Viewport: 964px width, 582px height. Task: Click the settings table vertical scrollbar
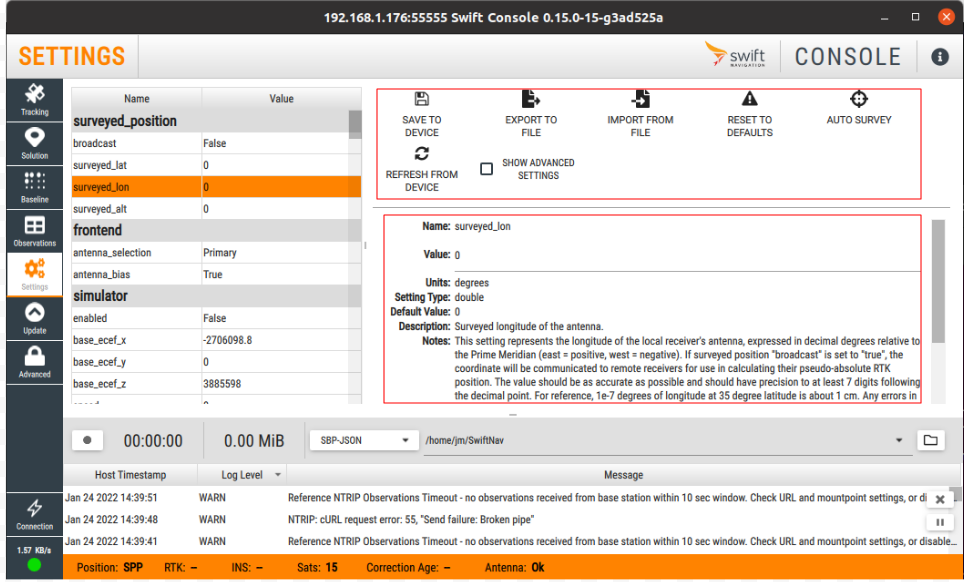point(355,124)
